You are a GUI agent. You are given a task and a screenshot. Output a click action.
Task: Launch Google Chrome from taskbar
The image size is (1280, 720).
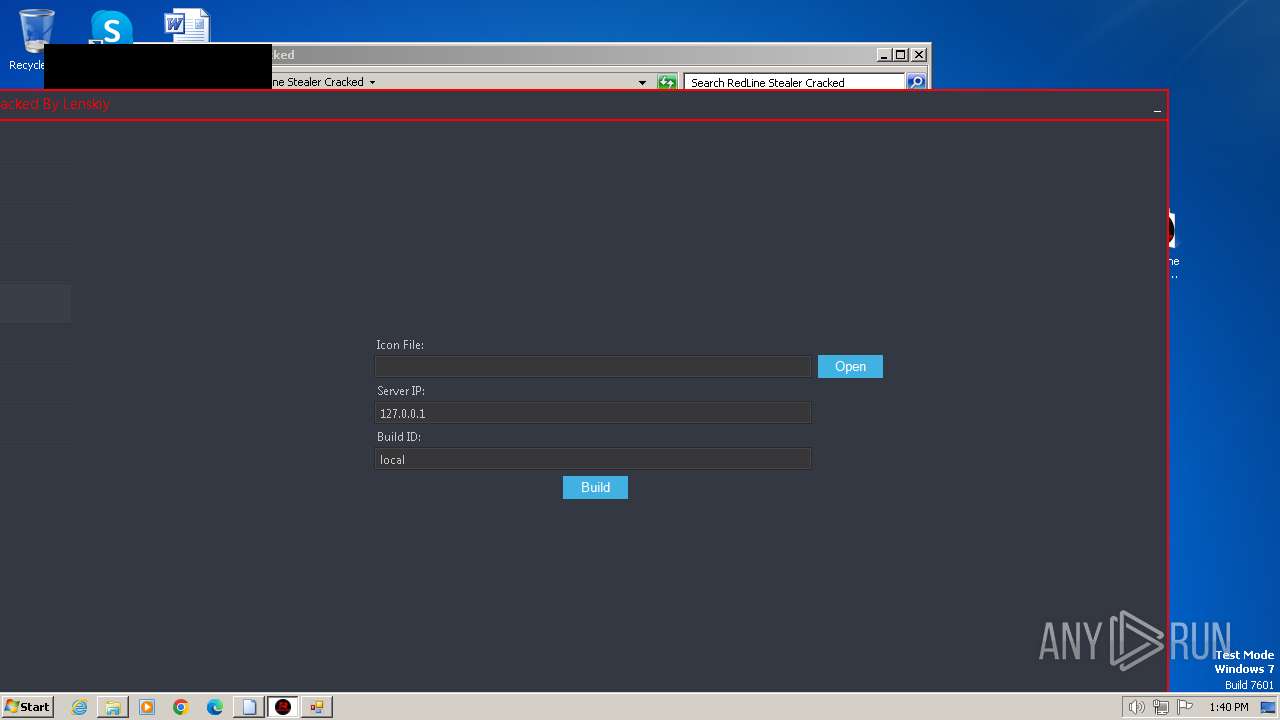pos(181,707)
